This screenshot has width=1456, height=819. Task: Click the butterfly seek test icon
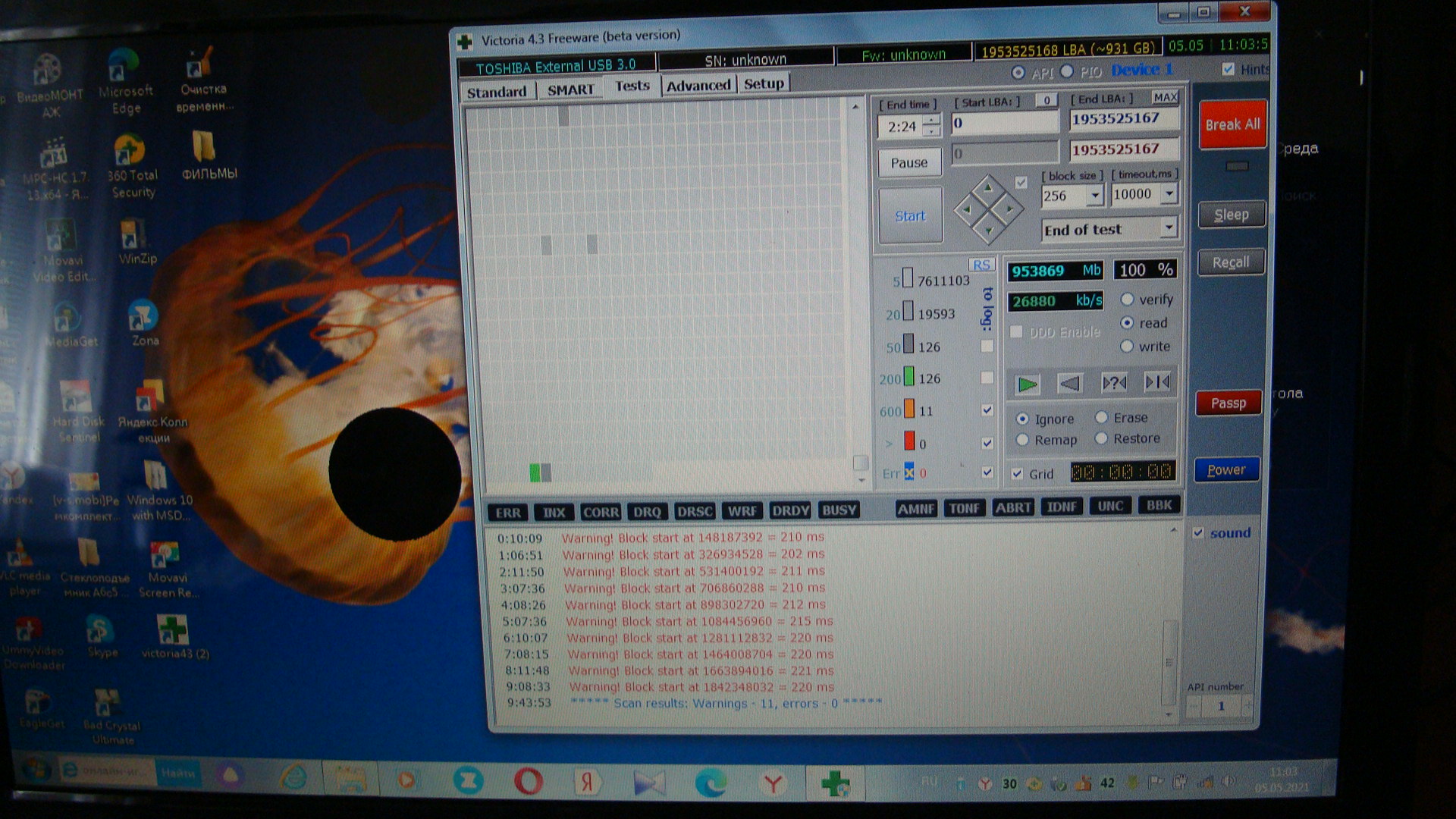[x=1156, y=382]
